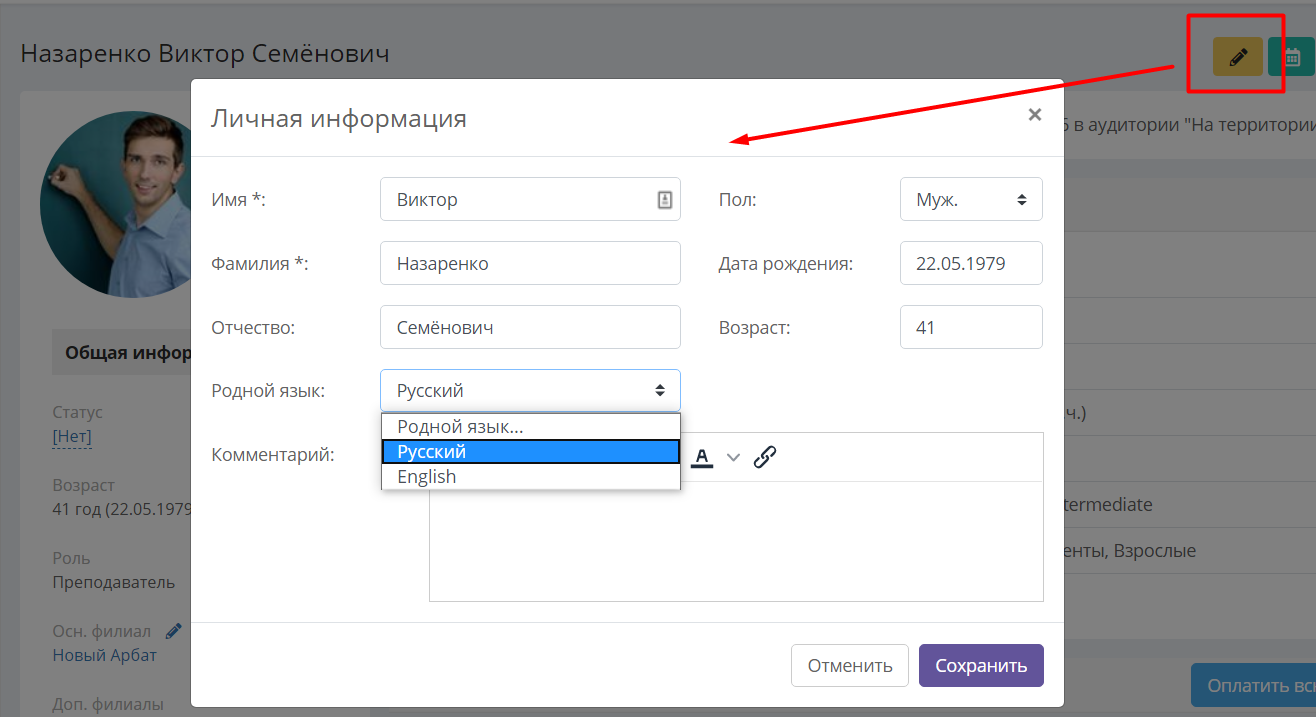Click the Дата рождения field
Screen dimensions: 1316x717
pos(971,263)
